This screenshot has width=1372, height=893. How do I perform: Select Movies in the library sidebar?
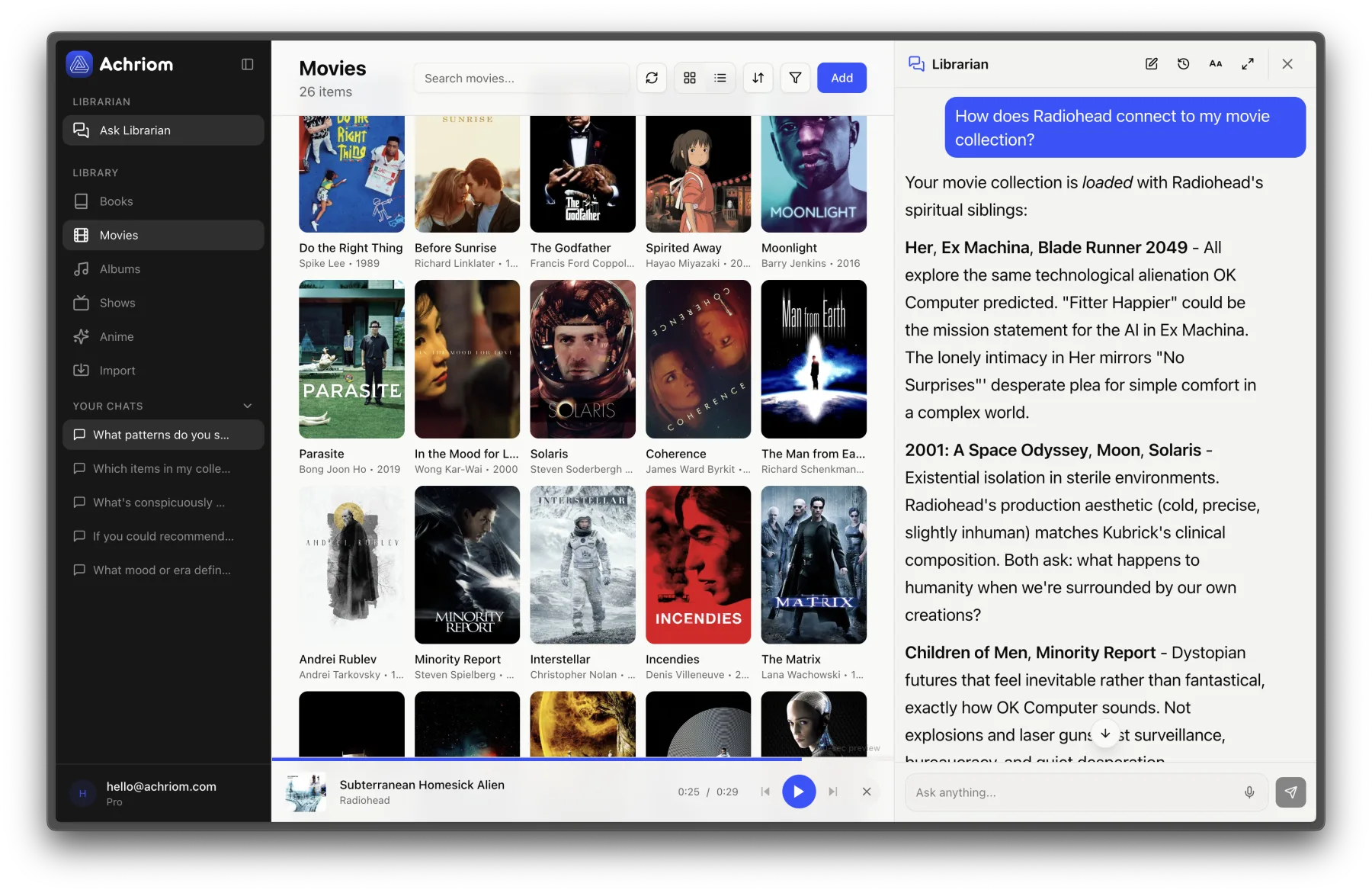[163, 235]
